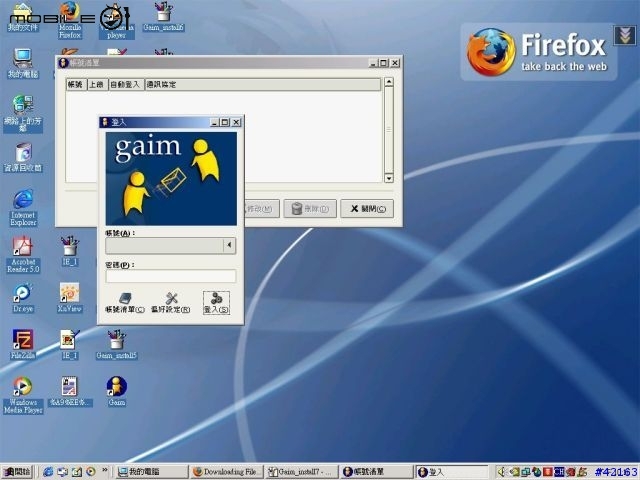Open the account list (帳號清單) button in Gaim login

(124, 303)
